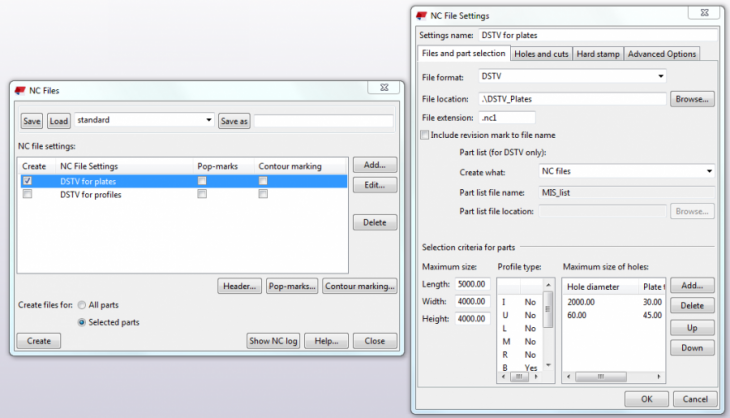The height and width of the screenshot is (418, 730).
Task: Tick Create checkbox for DSTV for profiles
Action: [27, 194]
